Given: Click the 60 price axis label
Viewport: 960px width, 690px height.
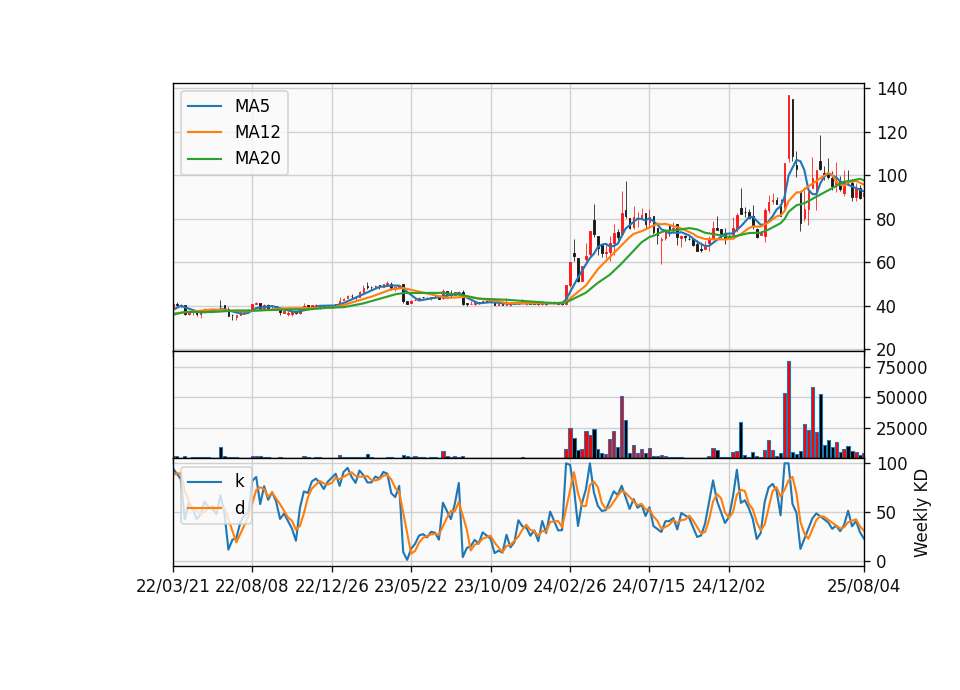Looking at the screenshot, I should 887,263.
